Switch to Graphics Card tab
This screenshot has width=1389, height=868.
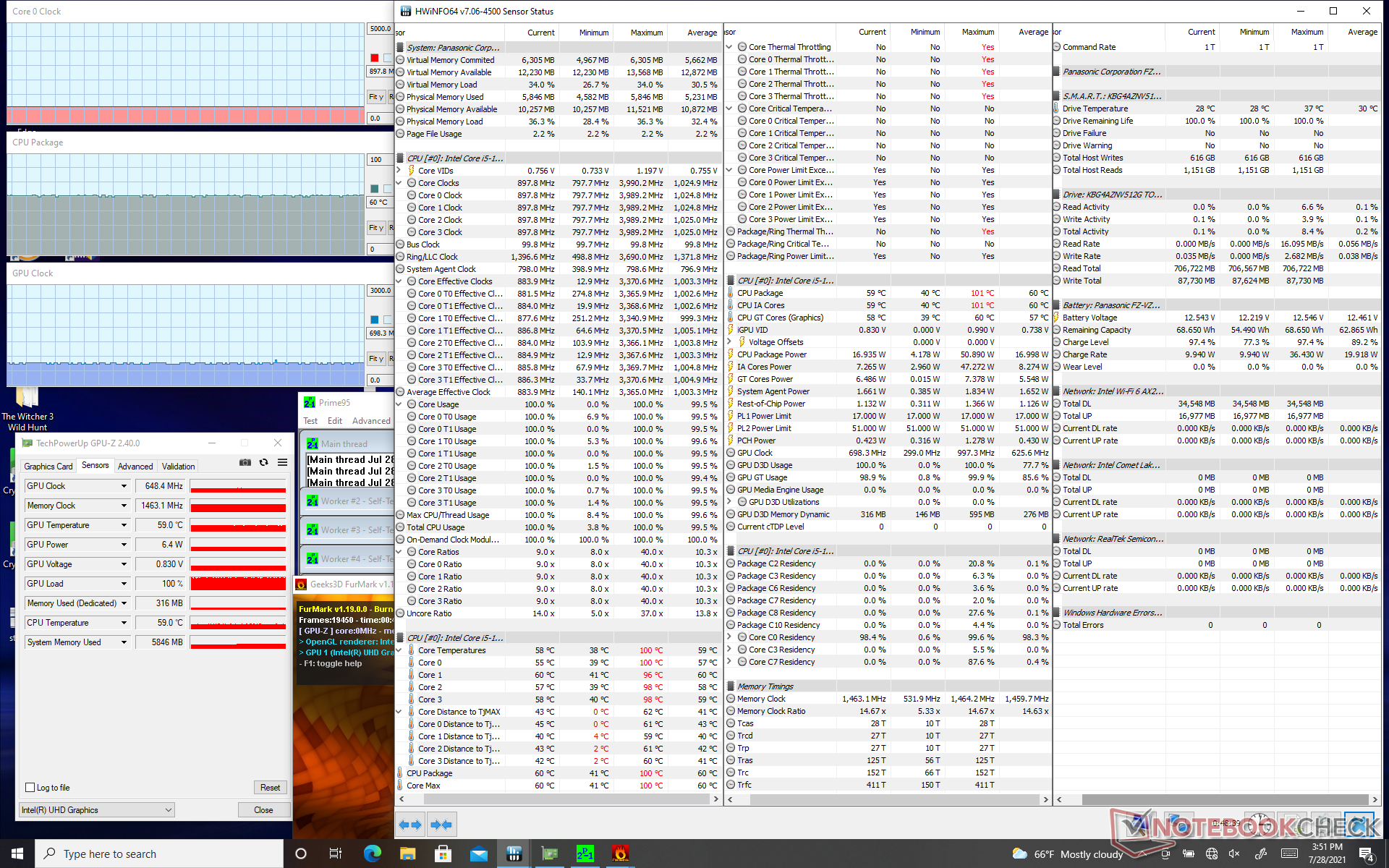pyautogui.click(x=48, y=467)
